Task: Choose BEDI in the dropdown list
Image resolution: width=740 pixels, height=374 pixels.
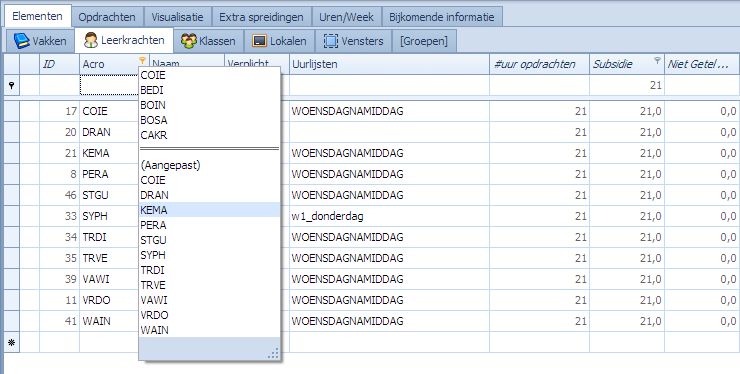Action: point(209,90)
